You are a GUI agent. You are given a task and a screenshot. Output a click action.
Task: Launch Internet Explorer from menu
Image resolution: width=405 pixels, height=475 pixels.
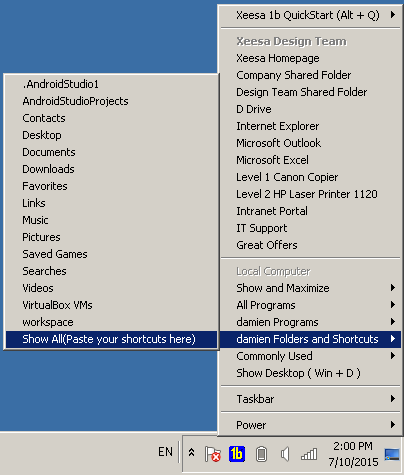[x=311, y=126]
